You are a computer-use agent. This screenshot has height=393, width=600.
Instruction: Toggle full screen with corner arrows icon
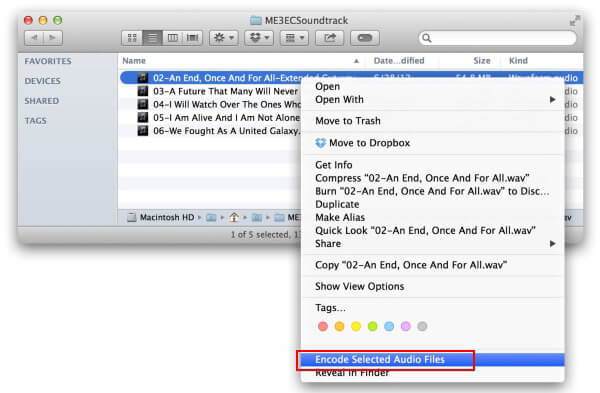tap(575, 20)
